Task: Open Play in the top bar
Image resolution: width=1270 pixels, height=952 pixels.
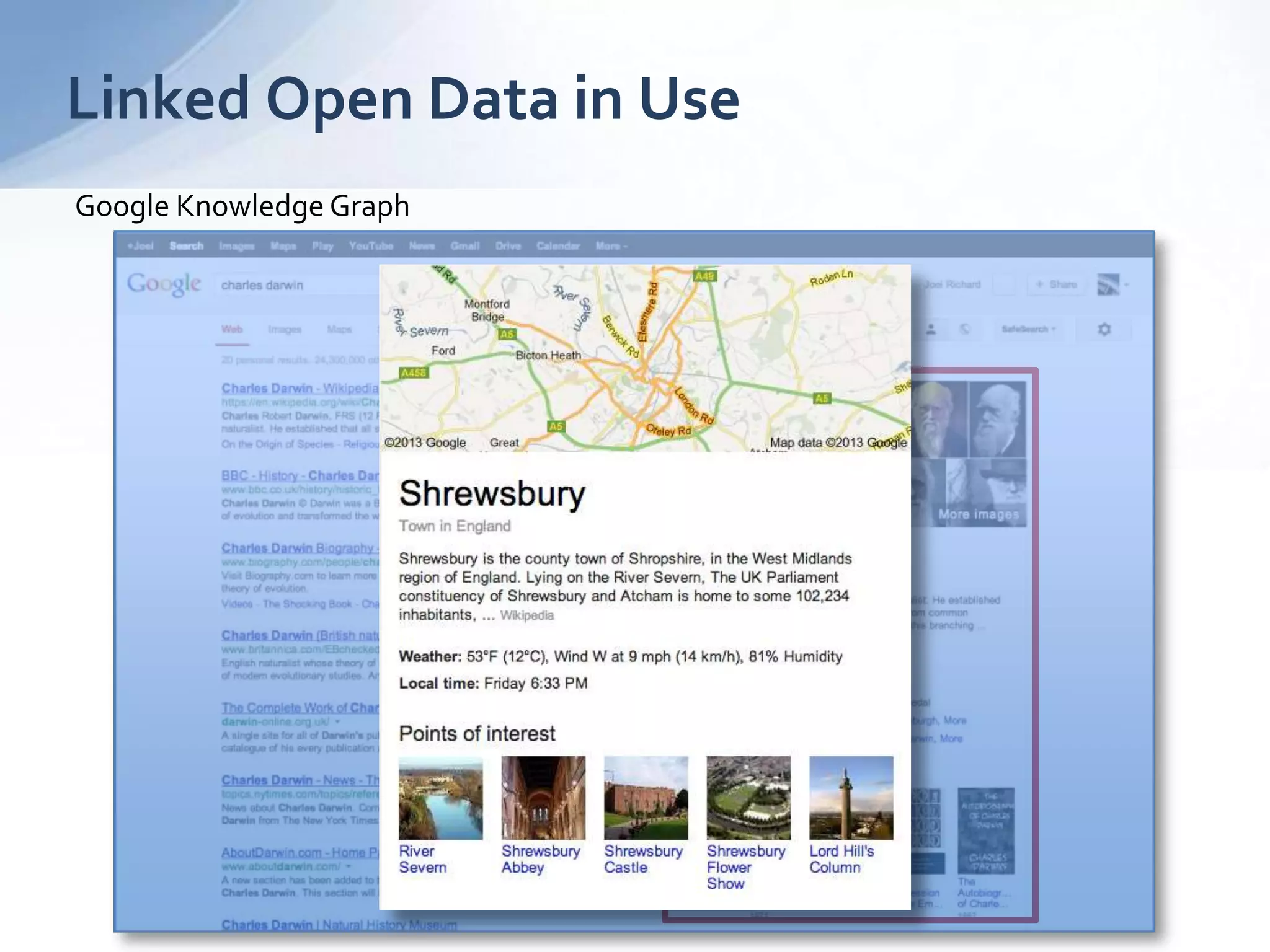Action: coord(322,246)
